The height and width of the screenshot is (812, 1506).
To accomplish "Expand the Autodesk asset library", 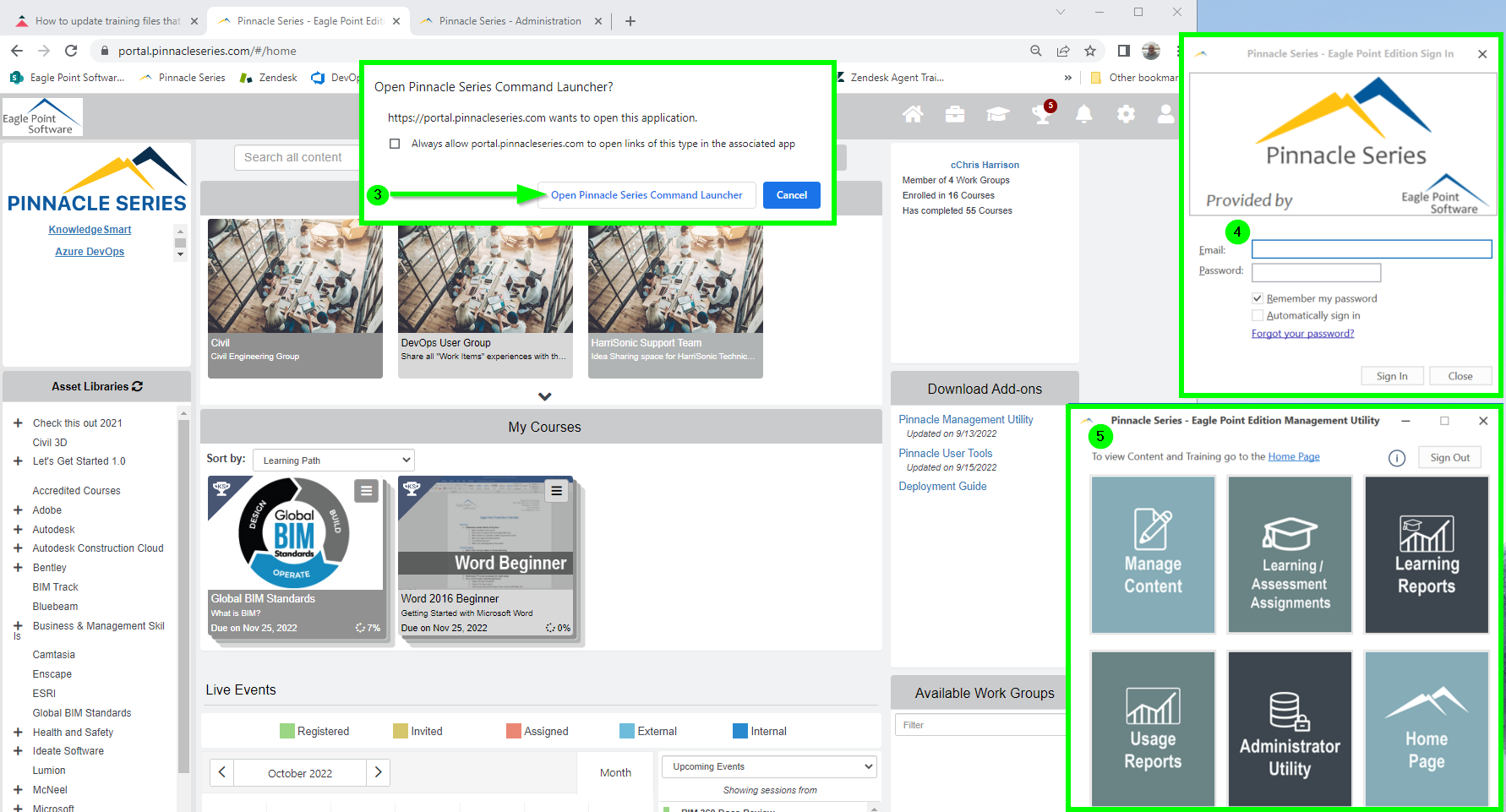I will (x=18, y=530).
